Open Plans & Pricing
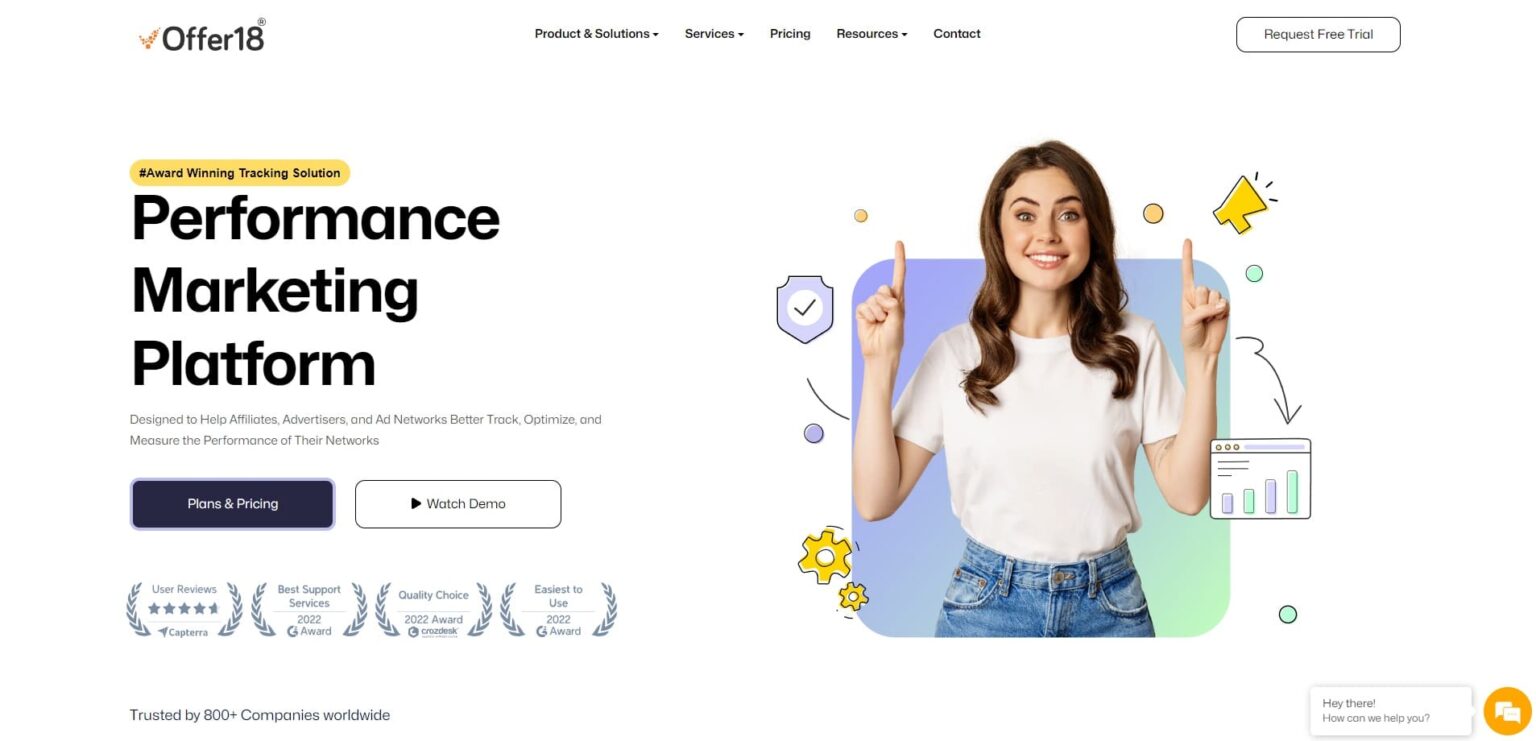Viewport: 1536px width, 741px height. pos(232,503)
